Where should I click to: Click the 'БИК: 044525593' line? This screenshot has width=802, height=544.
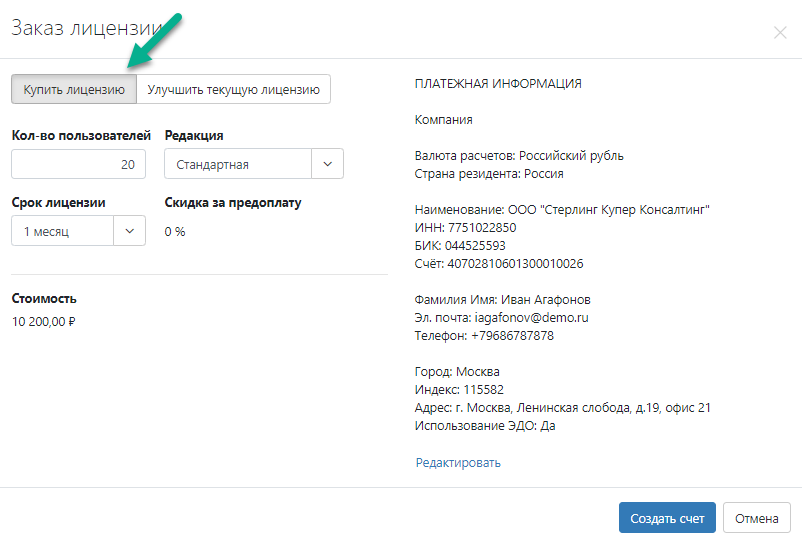[x=460, y=245]
